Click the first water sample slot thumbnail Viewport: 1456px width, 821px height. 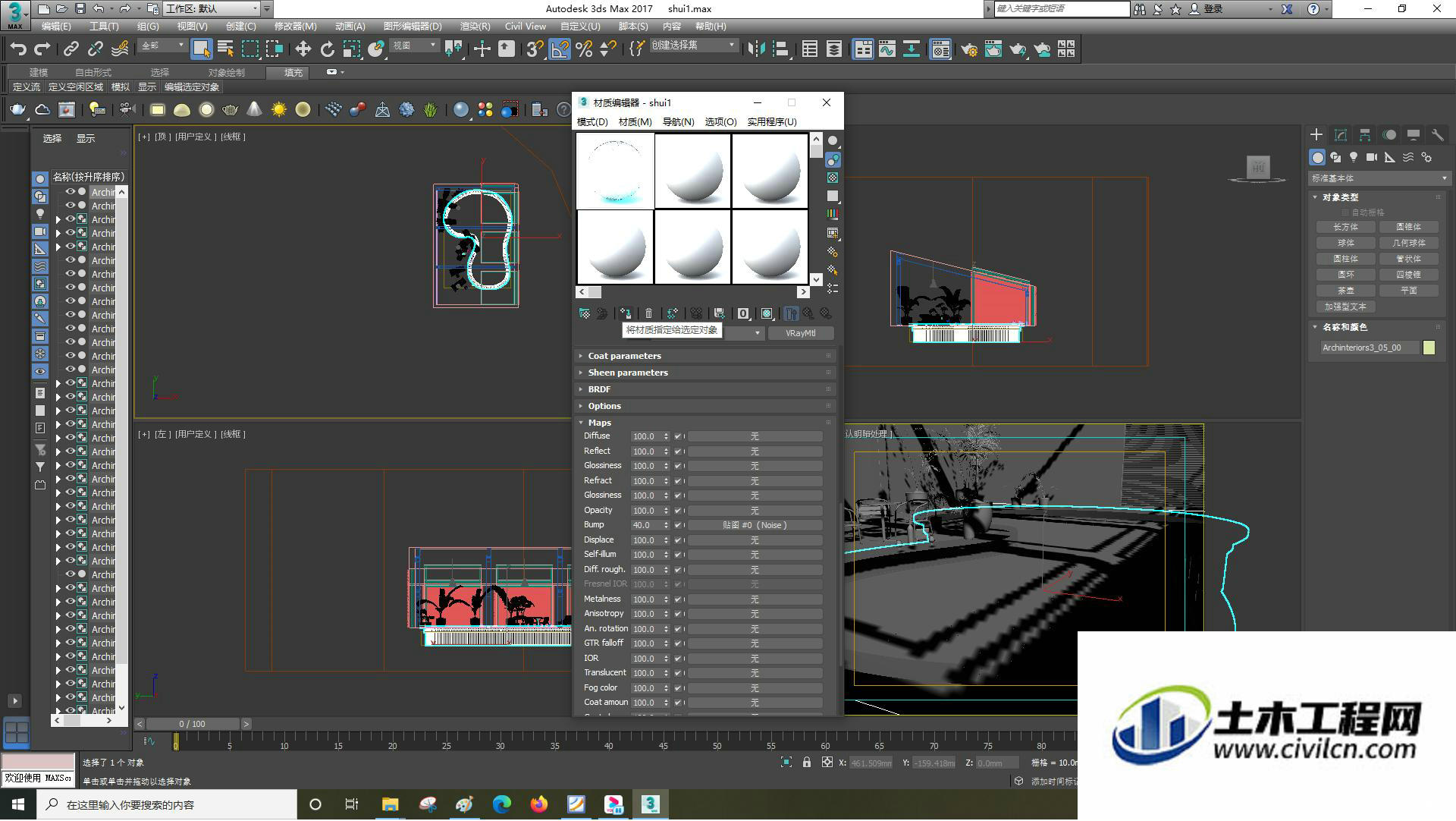pyautogui.click(x=615, y=171)
